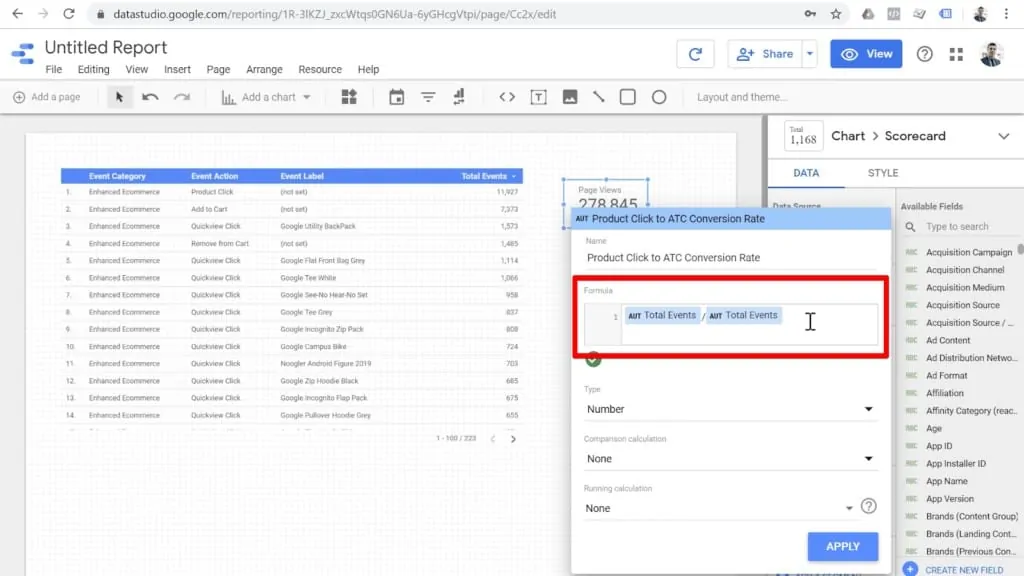Insert a rectangle shape
Image resolution: width=1024 pixels, height=576 pixels.
coord(629,96)
